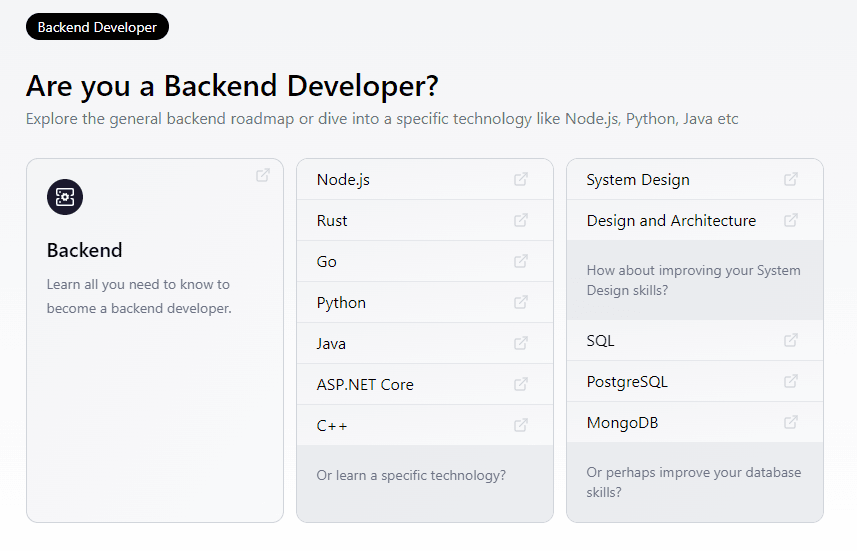The height and width of the screenshot is (551, 857).
Task: Click the external link icon beside Rust
Action: coord(521,220)
